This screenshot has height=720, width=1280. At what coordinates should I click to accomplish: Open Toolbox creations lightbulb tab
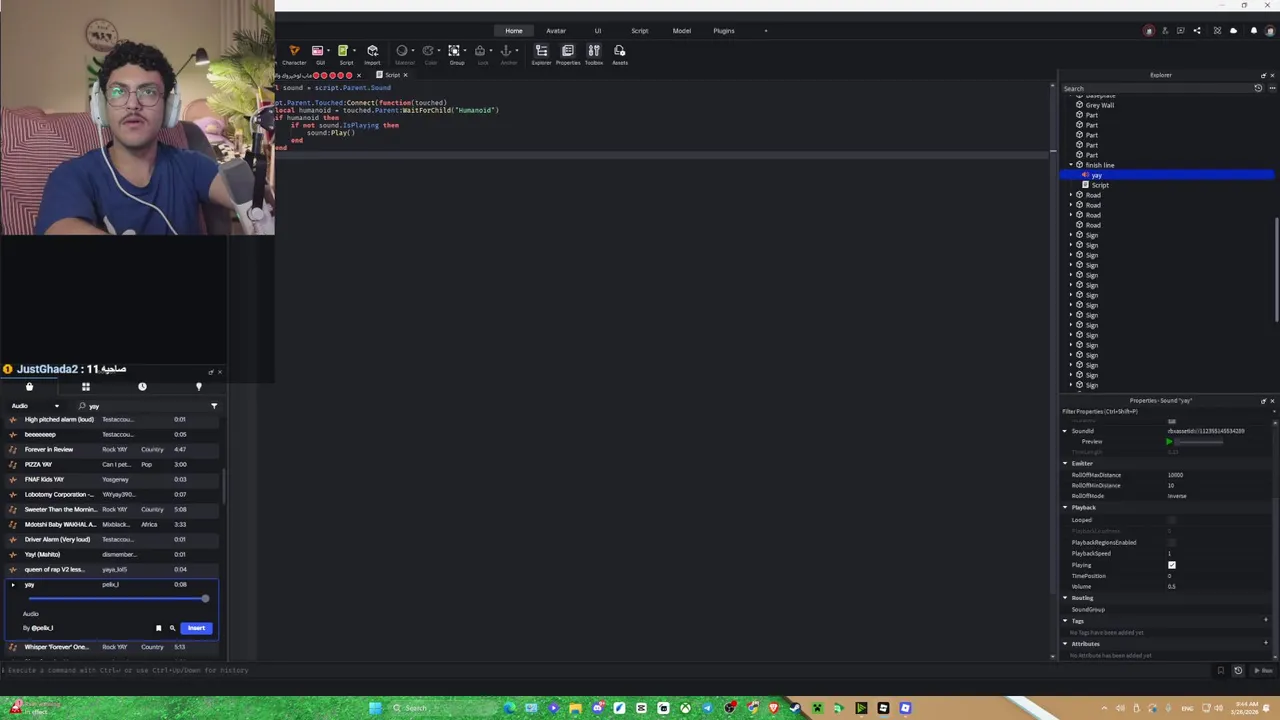(198, 387)
